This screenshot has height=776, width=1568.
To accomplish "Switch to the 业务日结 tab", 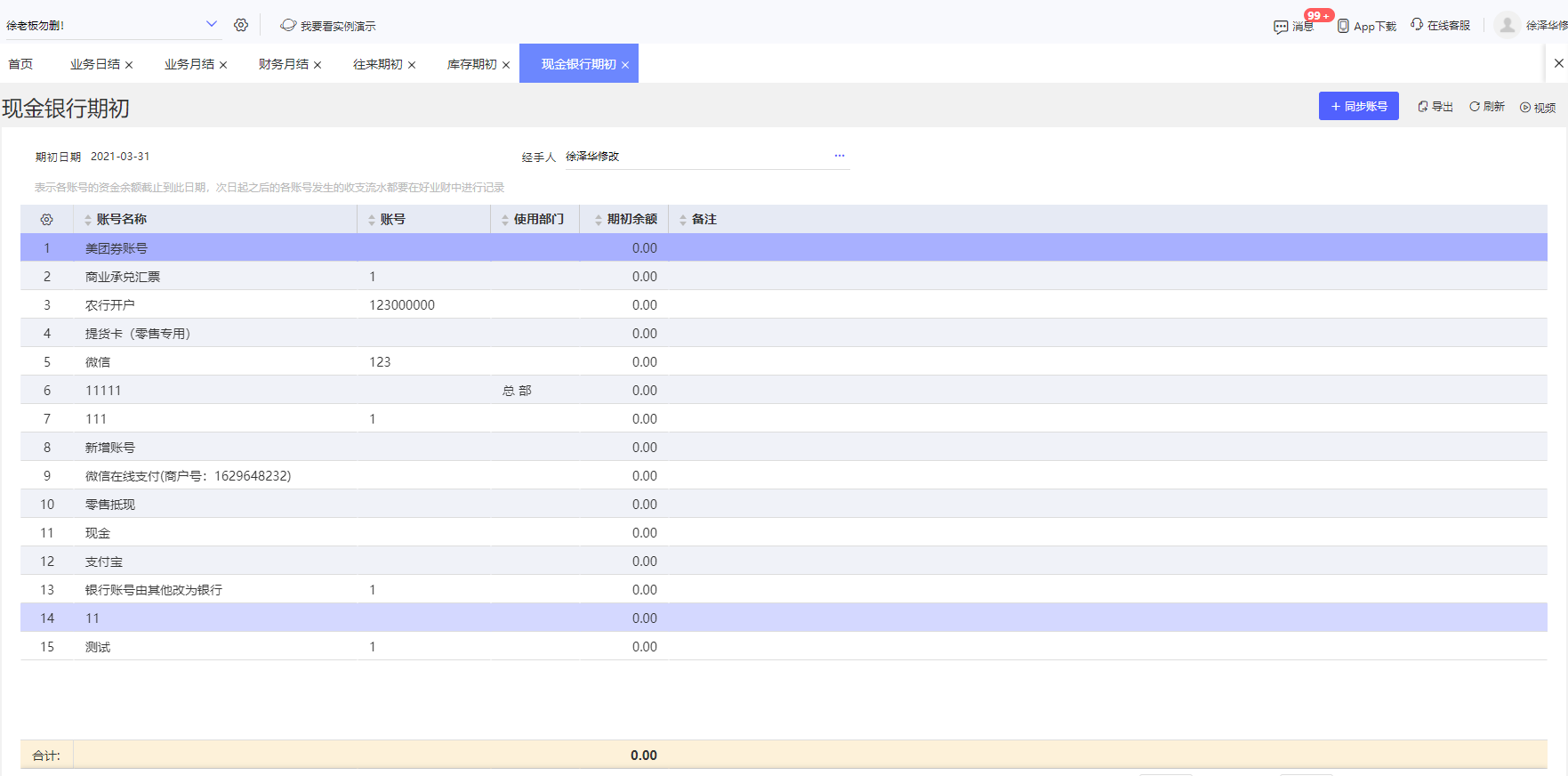I will coord(95,64).
